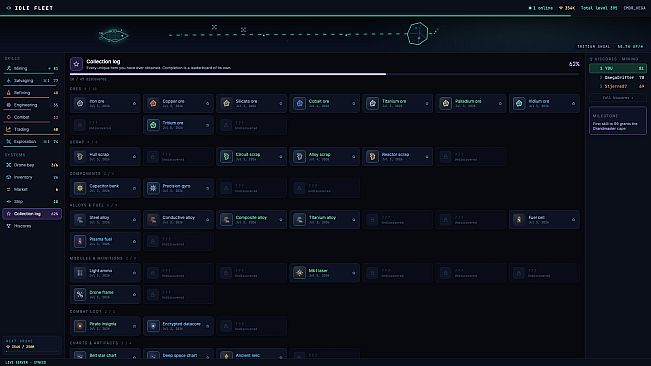Open the Inventory page
This screenshot has width=651, height=366.
click(x=32, y=177)
